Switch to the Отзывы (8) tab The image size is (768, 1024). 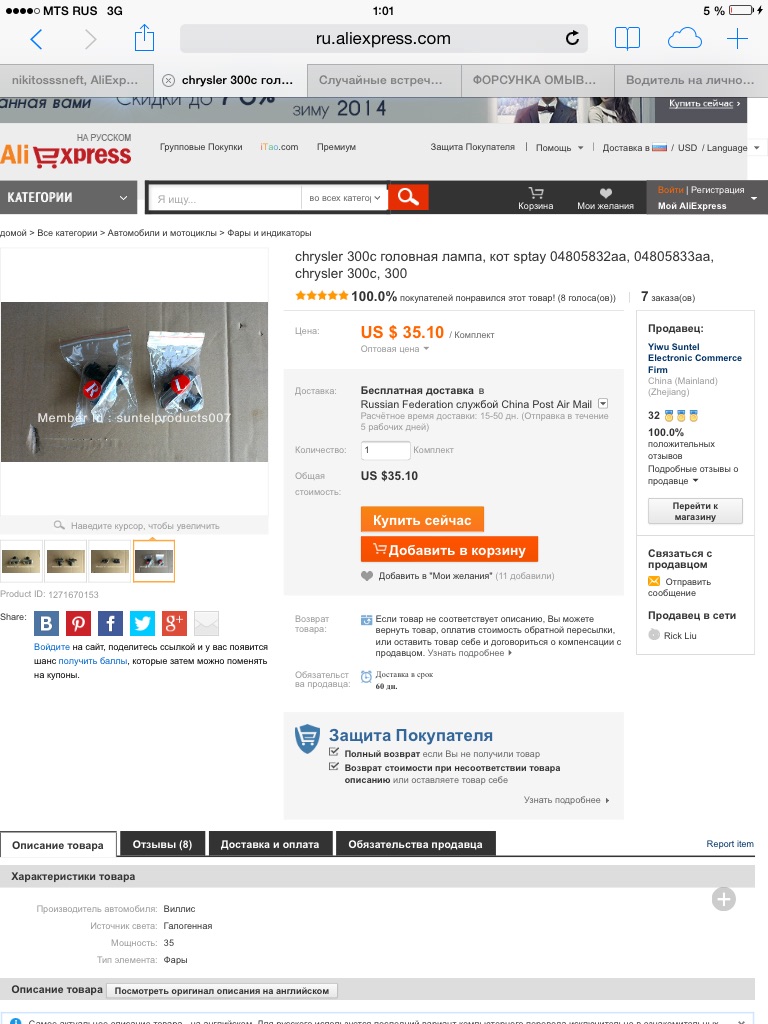163,844
